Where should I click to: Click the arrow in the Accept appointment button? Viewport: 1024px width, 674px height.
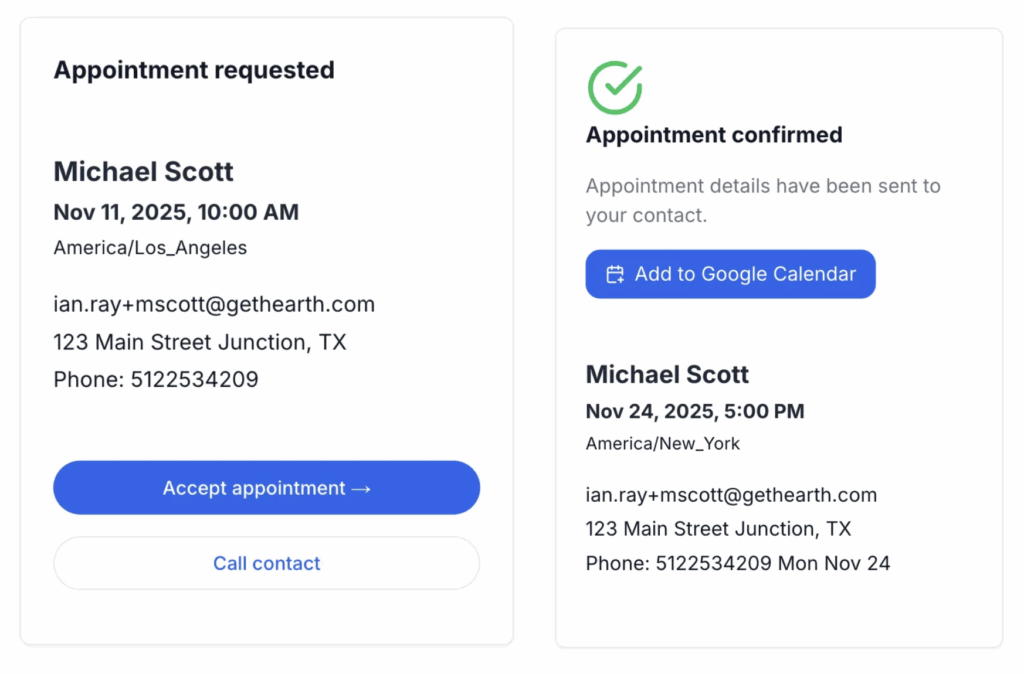pyautogui.click(x=362, y=488)
